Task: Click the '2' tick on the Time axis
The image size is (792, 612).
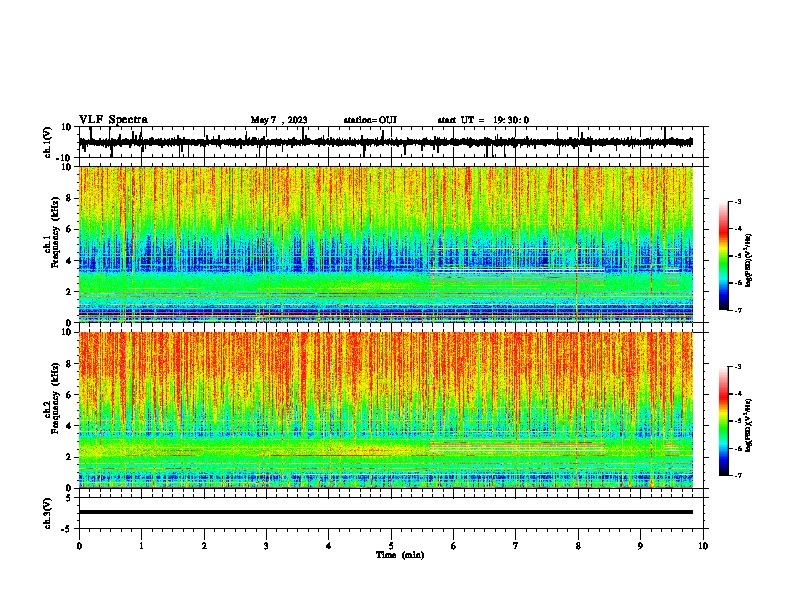Action: [x=204, y=546]
